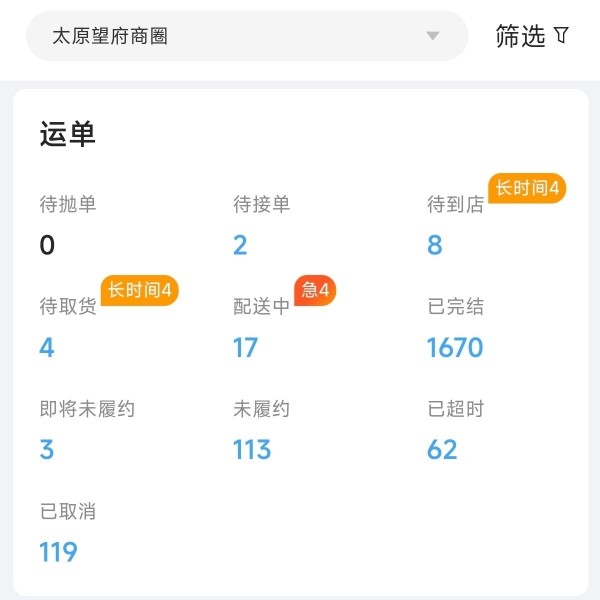Click the 运单 section heading
The height and width of the screenshot is (600, 600).
pos(68,135)
